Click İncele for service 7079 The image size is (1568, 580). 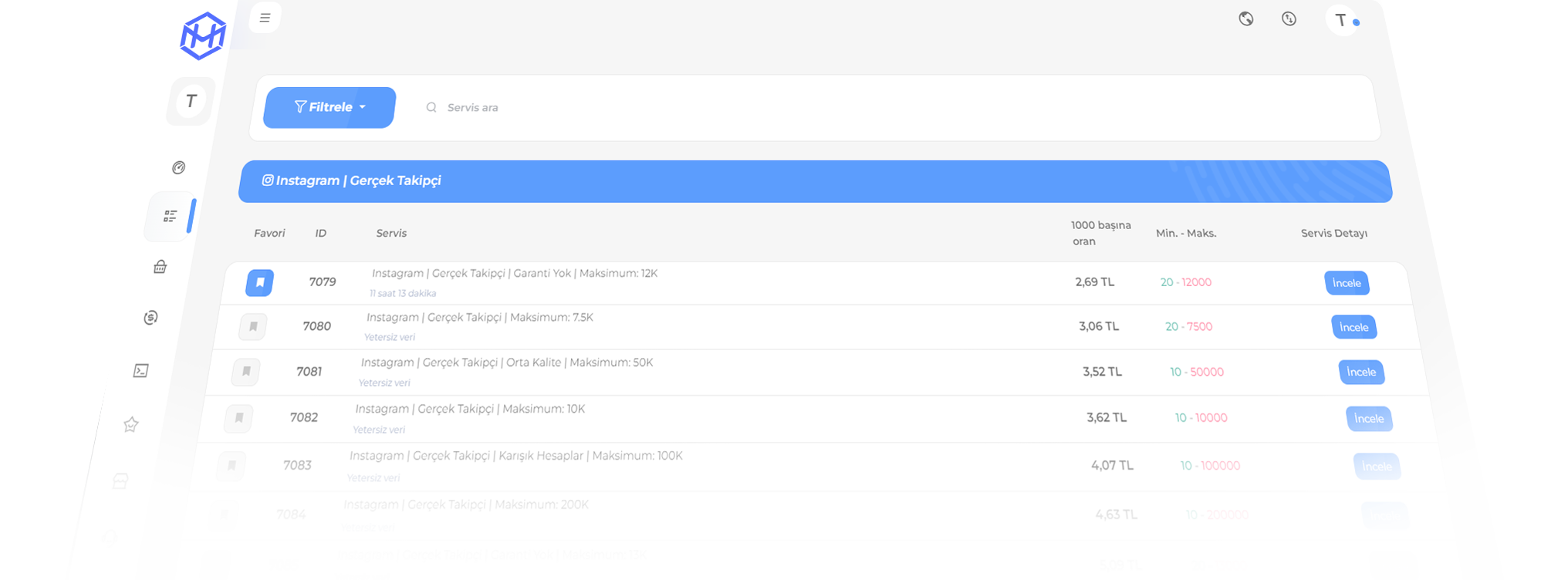1347,283
